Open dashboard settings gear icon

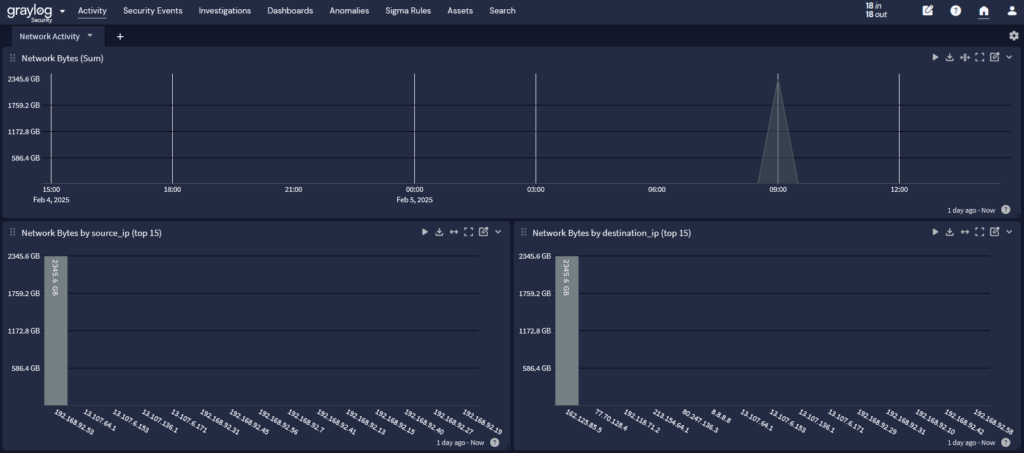pyautogui.click(x=1013, y=36)
